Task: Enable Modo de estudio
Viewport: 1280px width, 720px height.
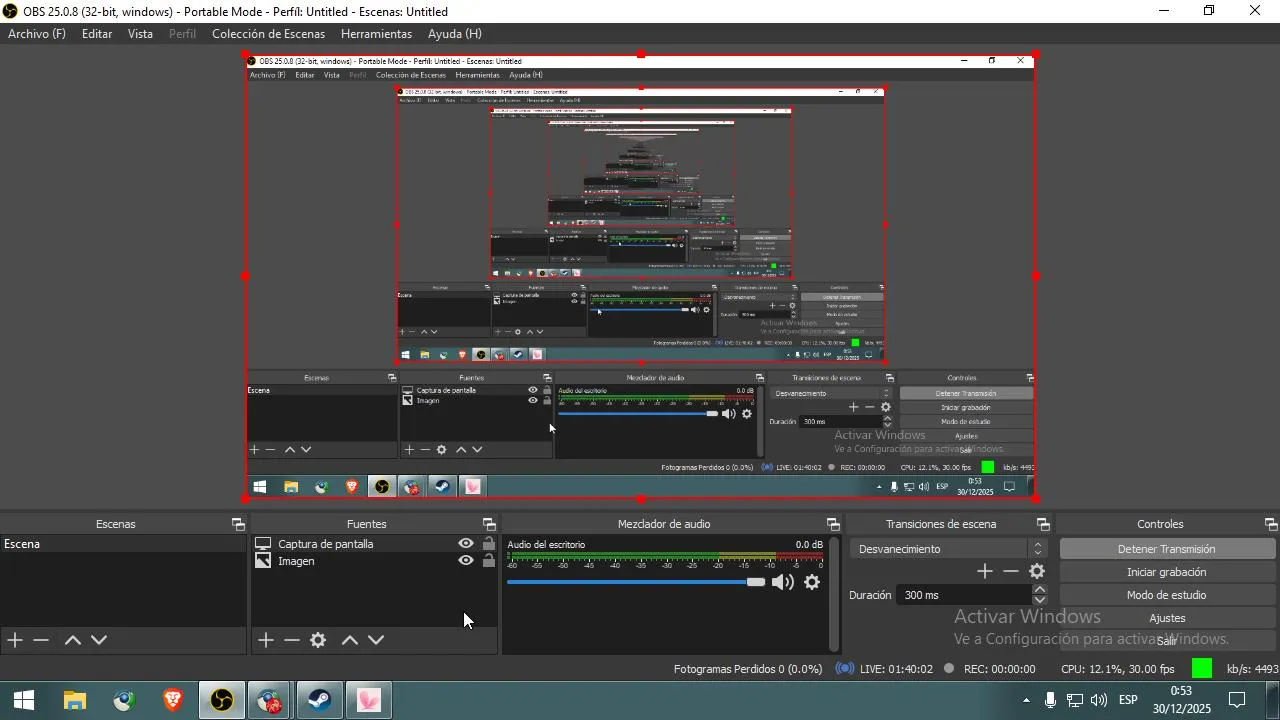Action: pos(1167,595)
